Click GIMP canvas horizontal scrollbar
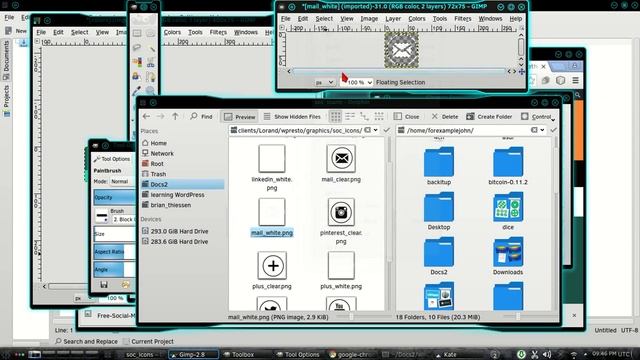The width and height of the screenshot is (640, 360). click(x=398, y=71)
